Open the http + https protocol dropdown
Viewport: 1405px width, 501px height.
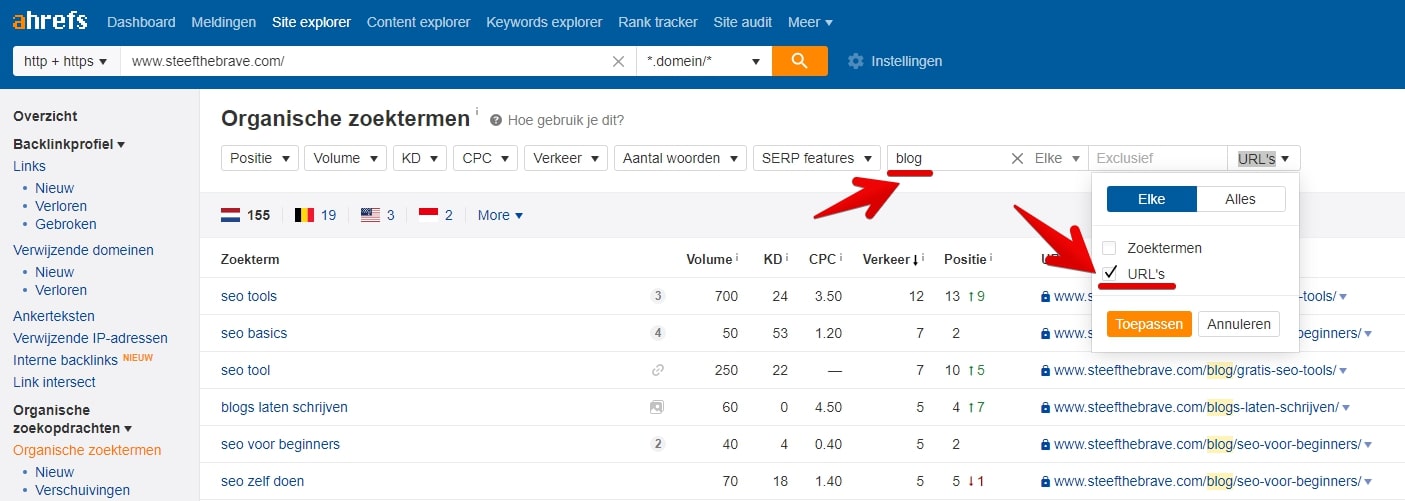coord(66,61)
